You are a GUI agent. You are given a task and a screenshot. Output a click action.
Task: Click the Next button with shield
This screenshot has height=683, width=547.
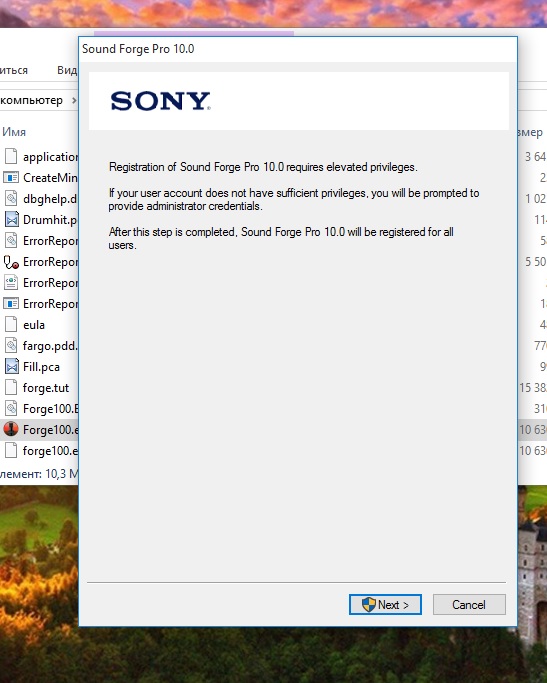click(x=385, y=604)
